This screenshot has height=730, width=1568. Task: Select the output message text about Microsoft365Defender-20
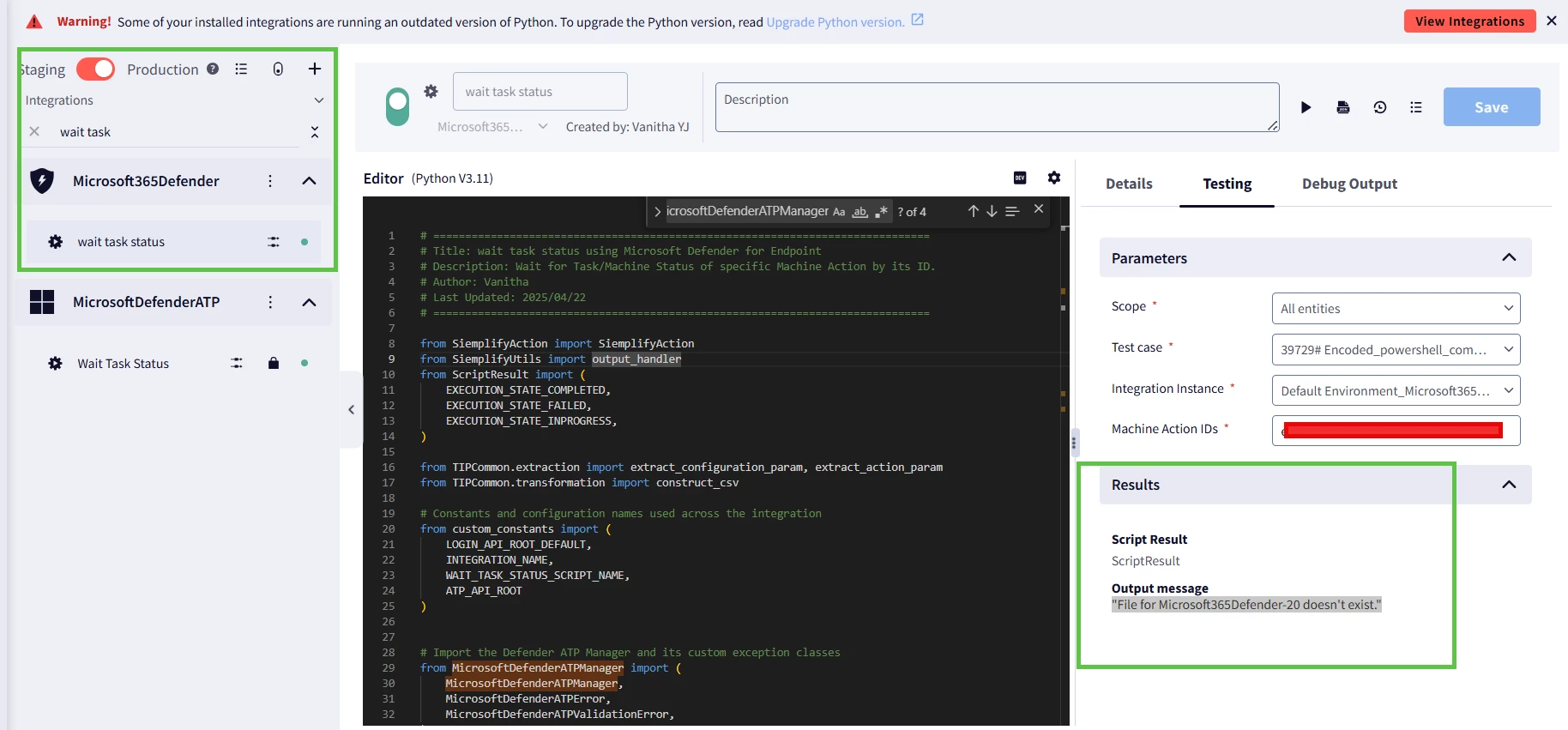click(x=1246, y=605)
